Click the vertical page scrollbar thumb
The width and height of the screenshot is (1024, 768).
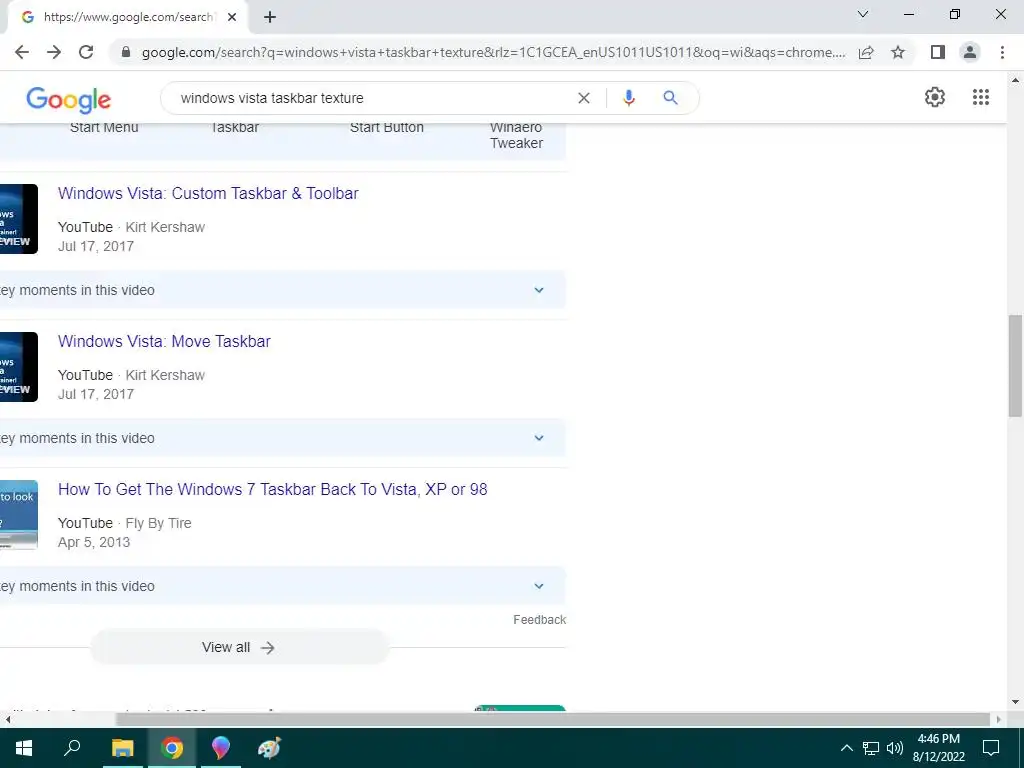[x=1015, y=366]
